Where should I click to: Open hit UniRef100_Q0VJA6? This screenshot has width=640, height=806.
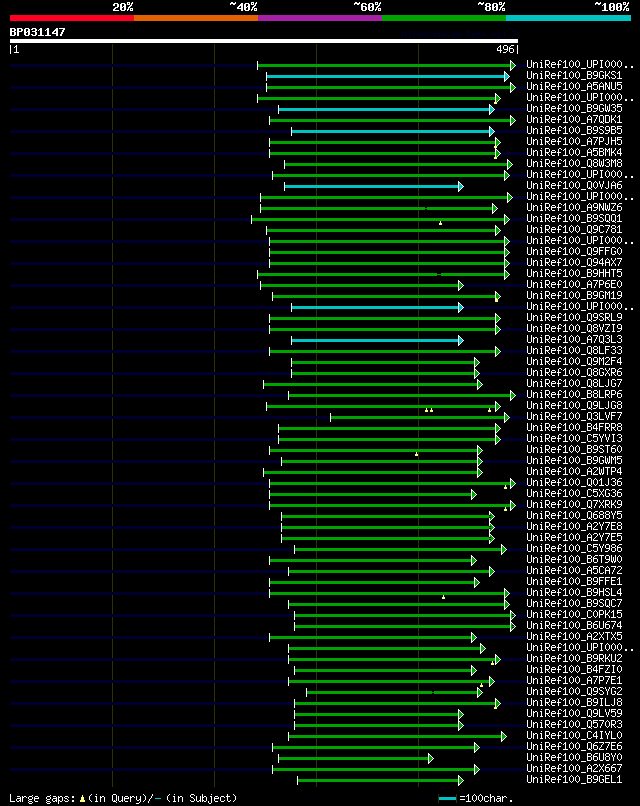[574, 186]
